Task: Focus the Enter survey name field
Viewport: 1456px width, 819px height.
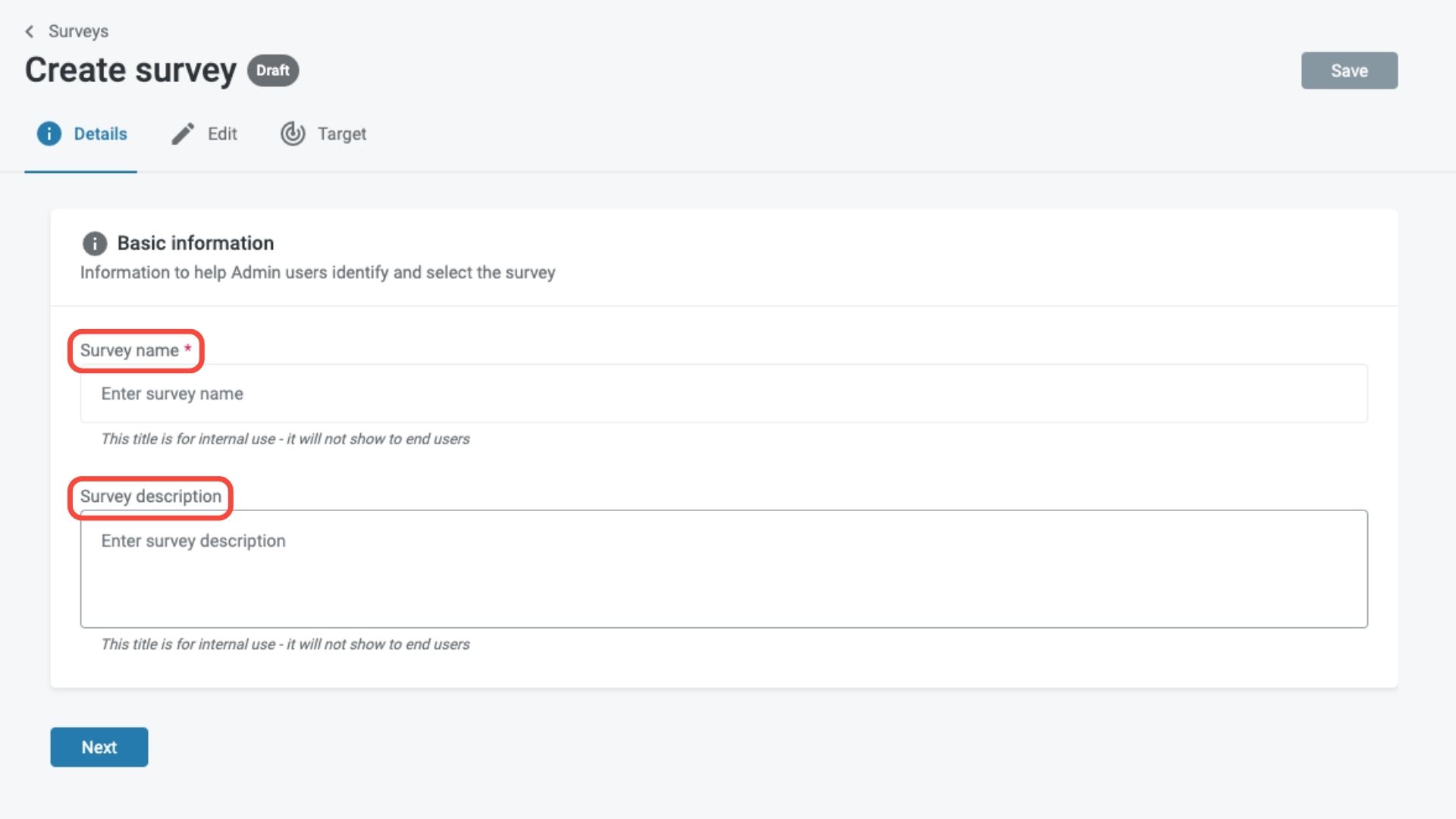Action: coord(723,394)
